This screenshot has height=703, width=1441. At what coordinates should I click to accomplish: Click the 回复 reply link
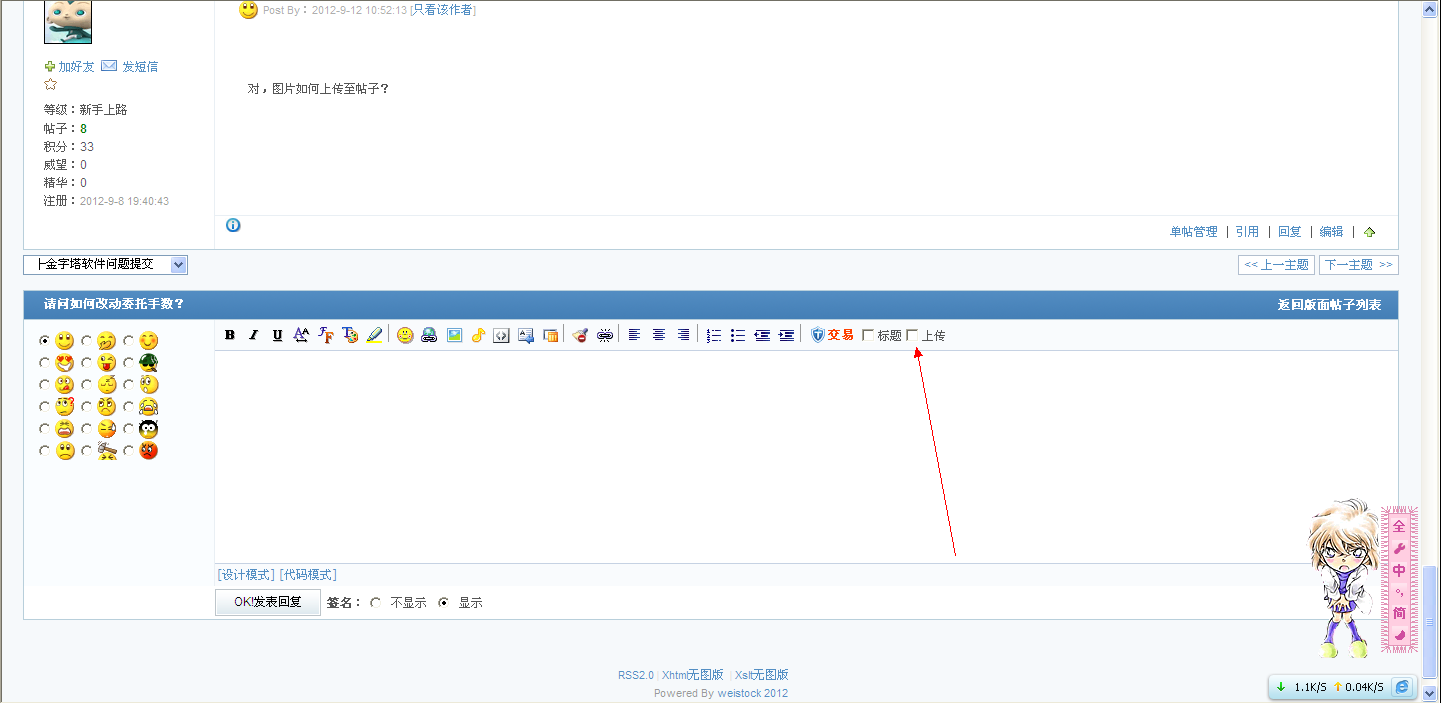1290,232
